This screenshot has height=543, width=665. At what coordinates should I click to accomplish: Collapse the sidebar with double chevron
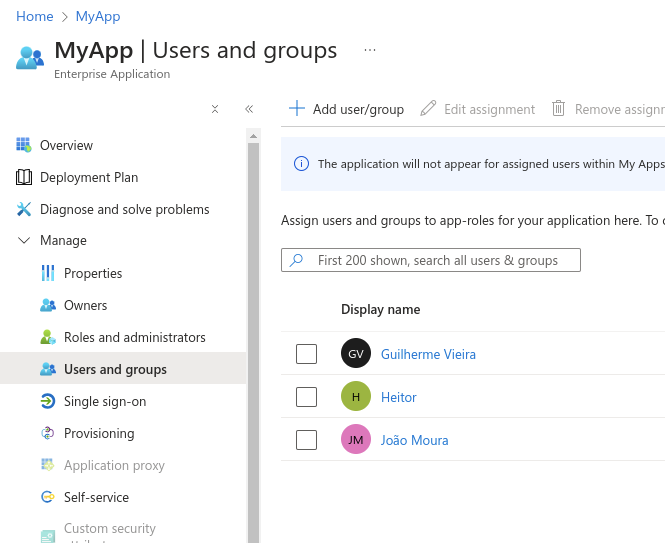[x=249, y=109]
